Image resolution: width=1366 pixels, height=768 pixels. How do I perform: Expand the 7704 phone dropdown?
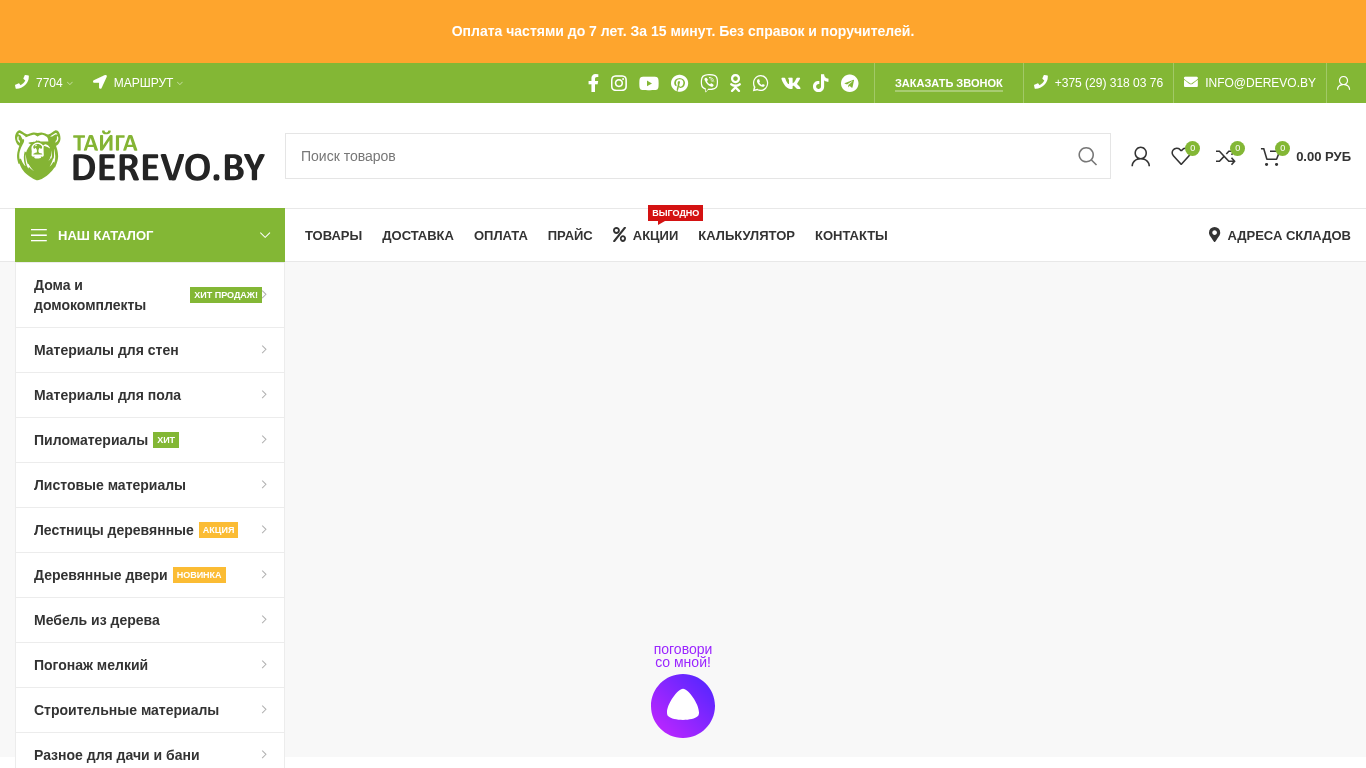44,83
